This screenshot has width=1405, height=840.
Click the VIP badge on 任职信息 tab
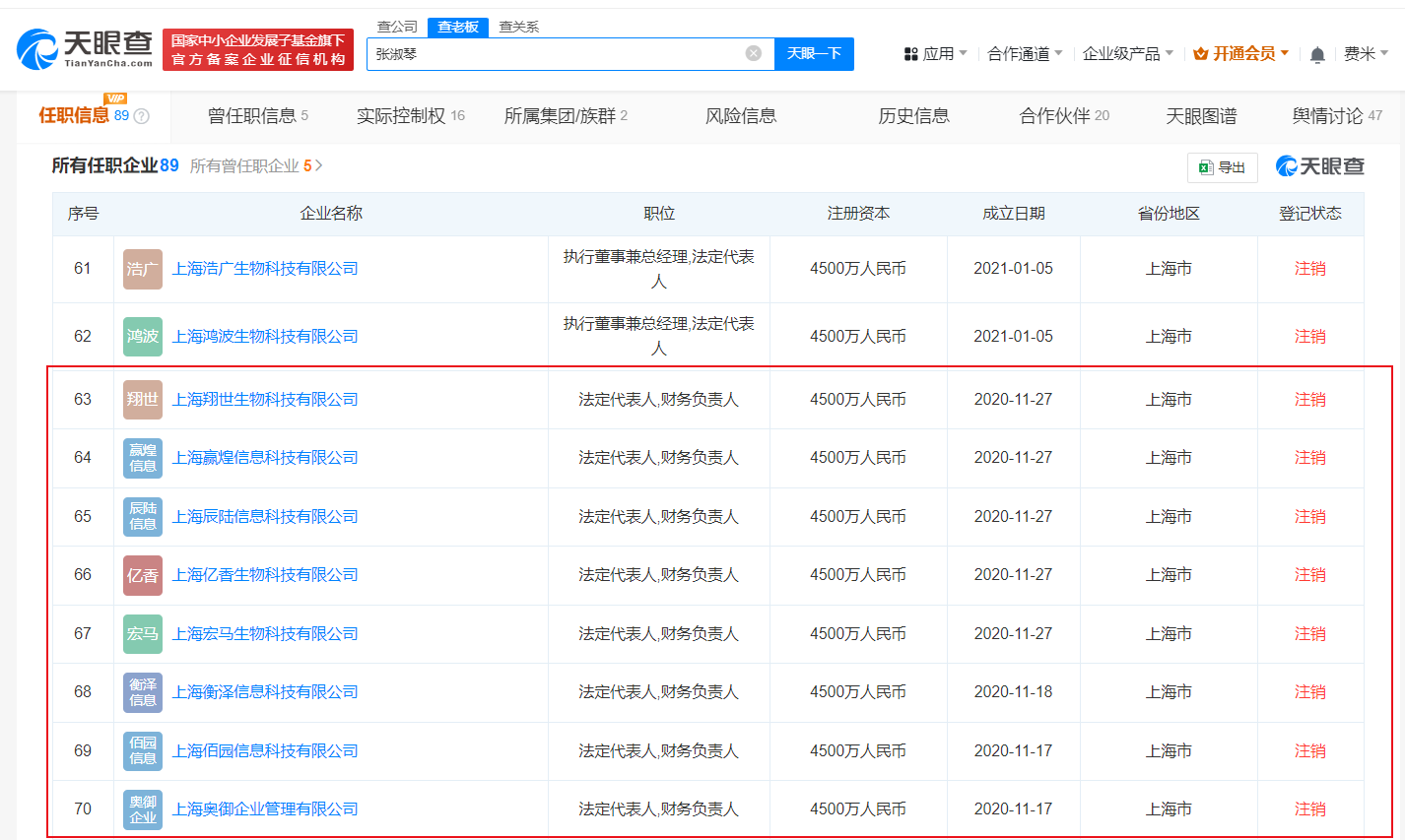[115, 100]
